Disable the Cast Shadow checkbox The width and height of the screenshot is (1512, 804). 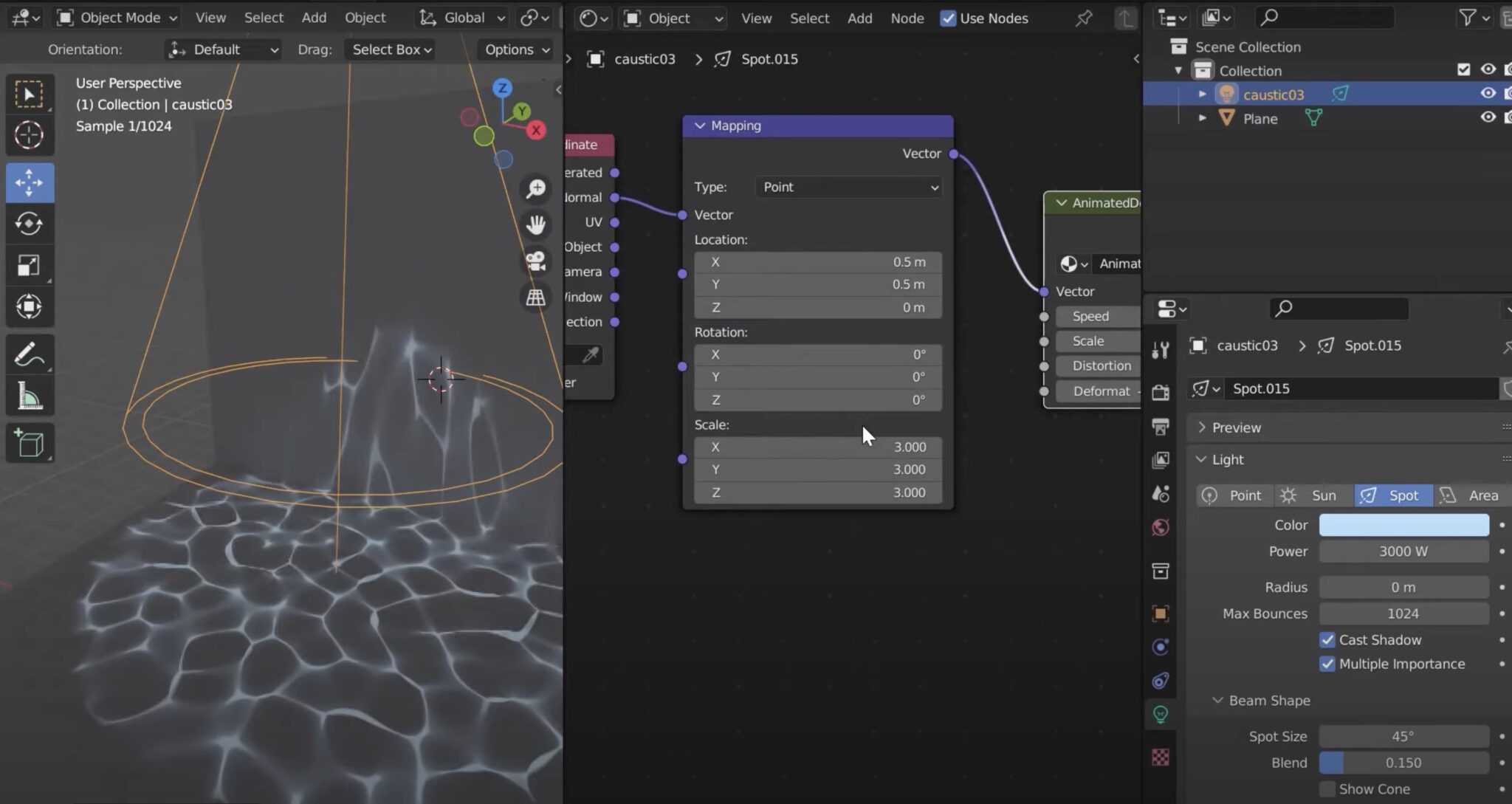[x=1328, y=640]
